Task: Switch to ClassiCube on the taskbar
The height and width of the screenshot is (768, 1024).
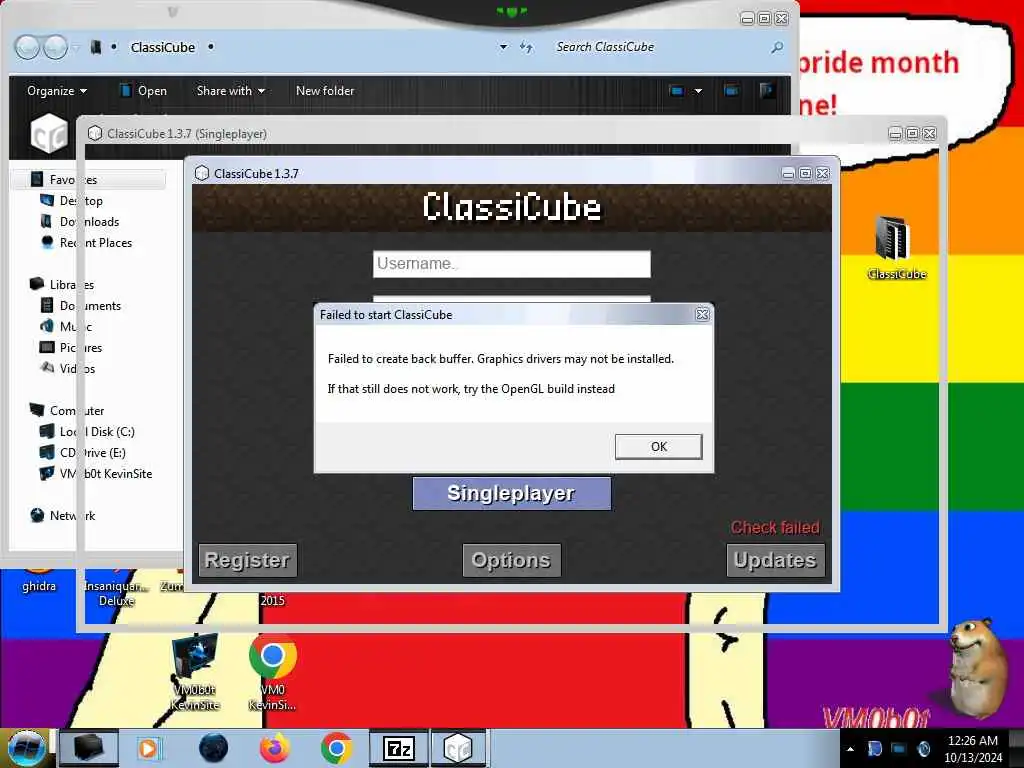Action: [458, 748]
